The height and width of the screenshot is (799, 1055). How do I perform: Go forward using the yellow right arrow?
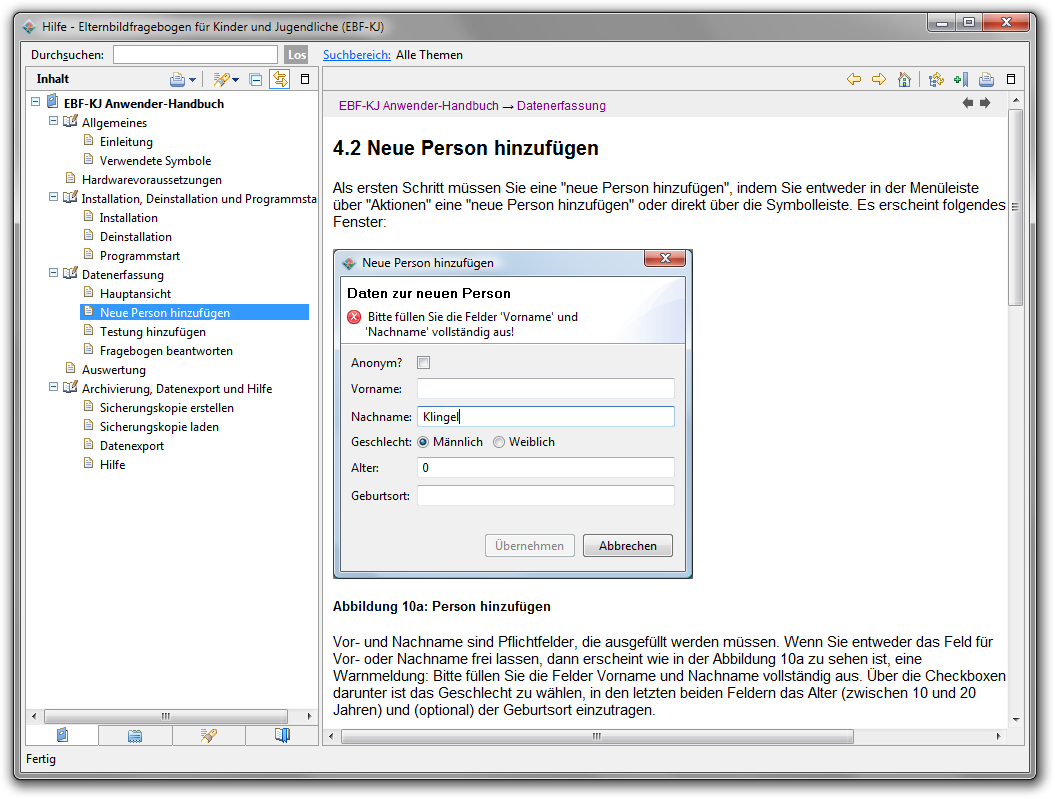(x=879, y=79)
